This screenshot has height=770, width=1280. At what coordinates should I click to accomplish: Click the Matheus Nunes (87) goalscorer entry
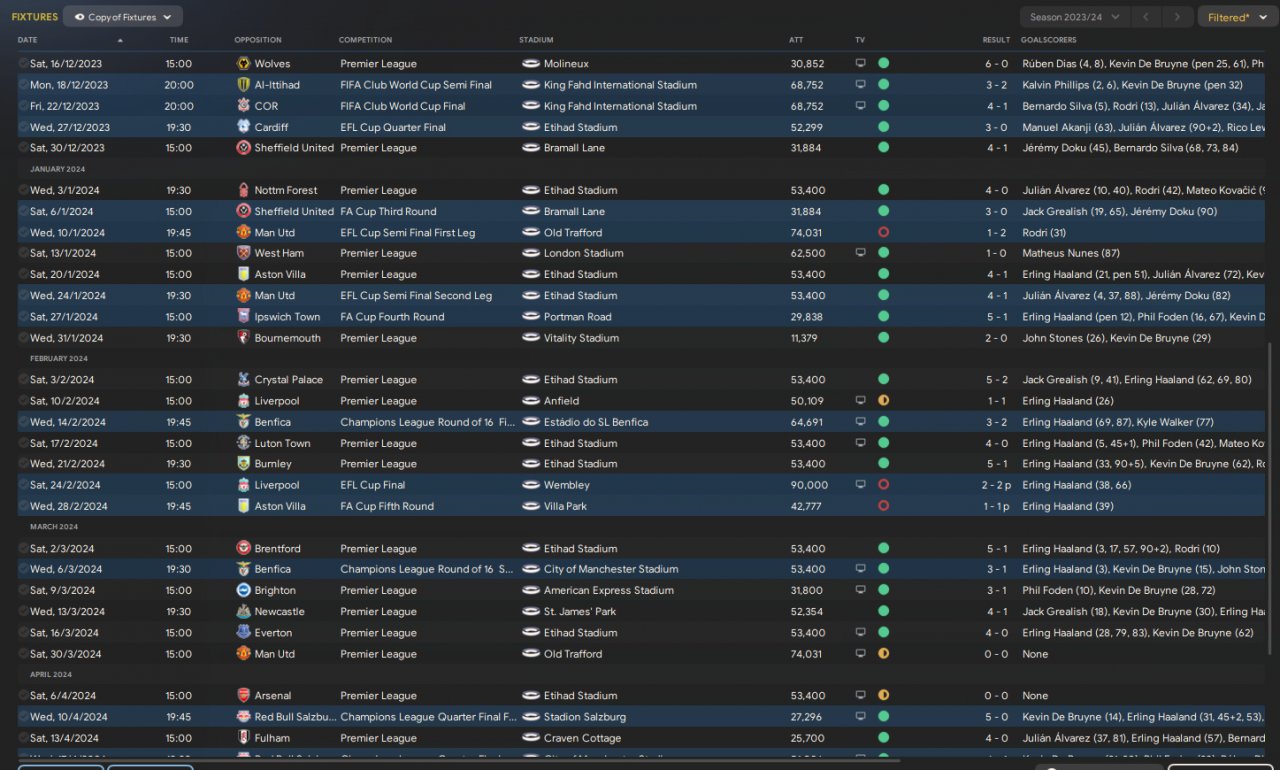pyautogui.click(x=1071, y=253)
